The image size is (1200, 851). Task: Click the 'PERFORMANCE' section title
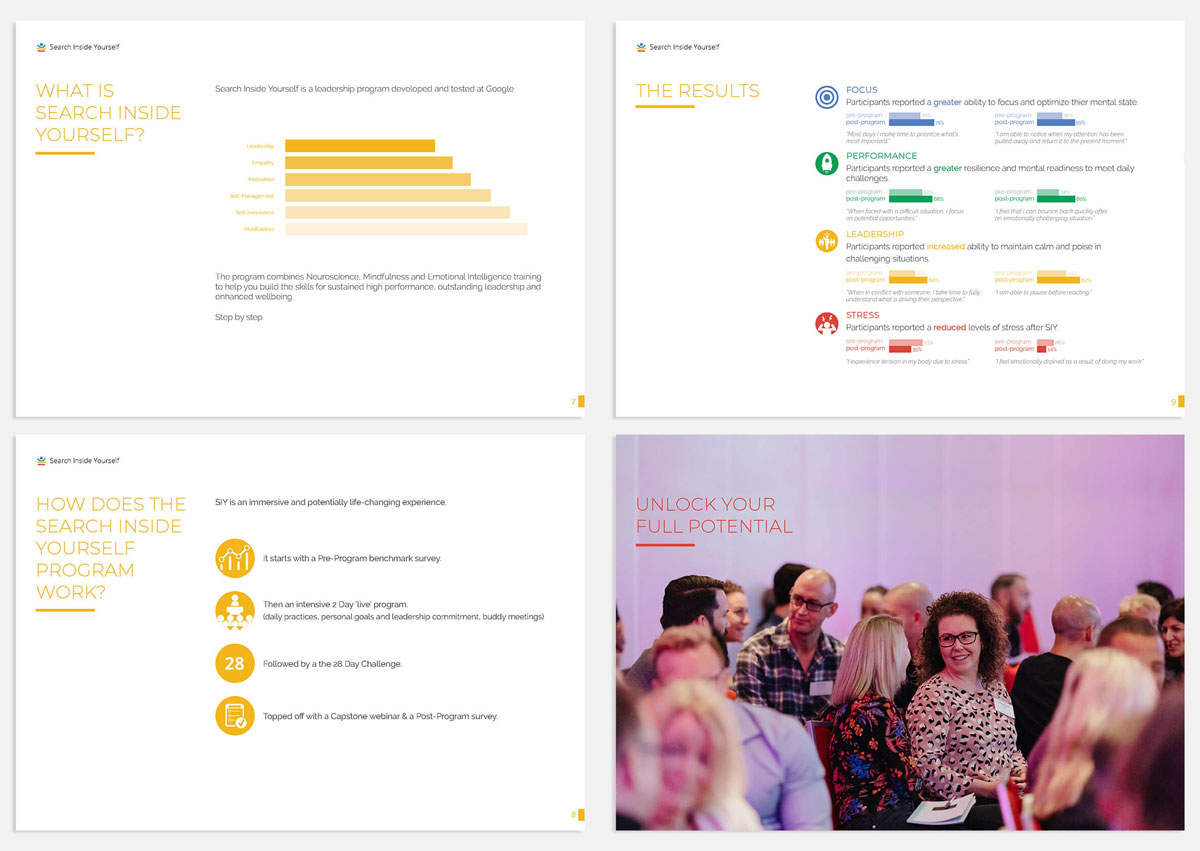coord(882,156)
